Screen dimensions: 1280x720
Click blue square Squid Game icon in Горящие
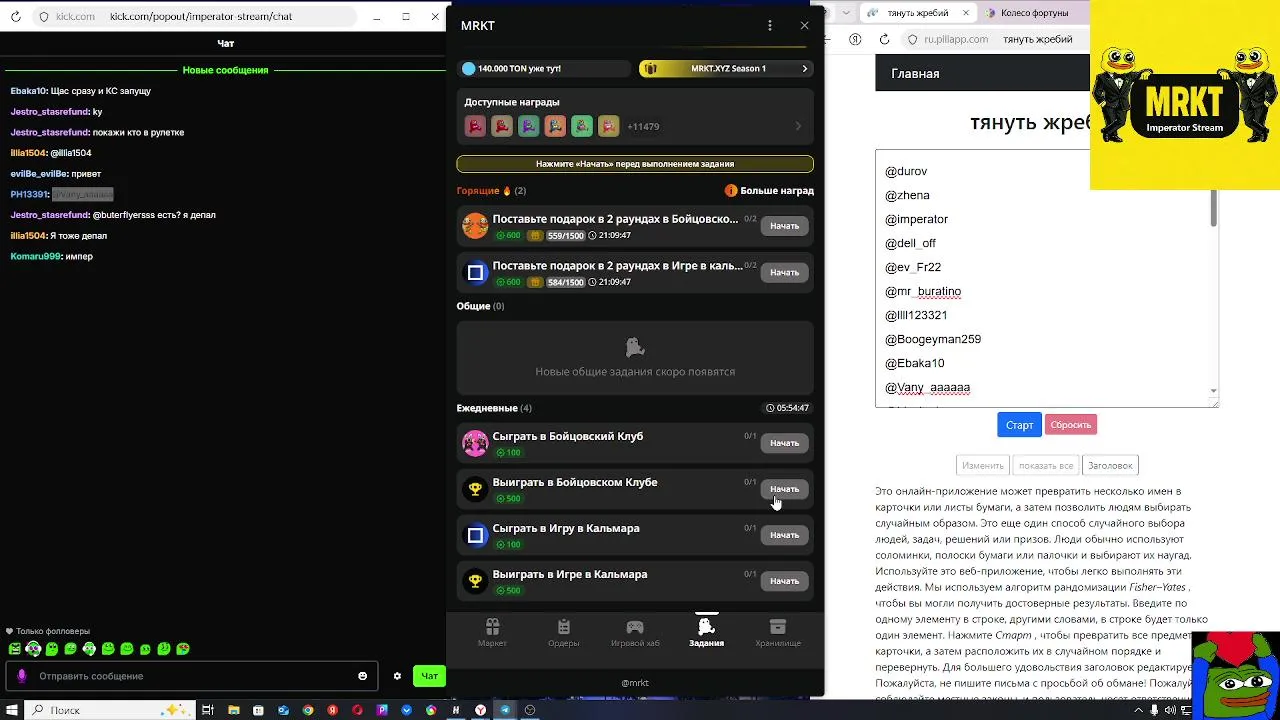pos(475,272)
